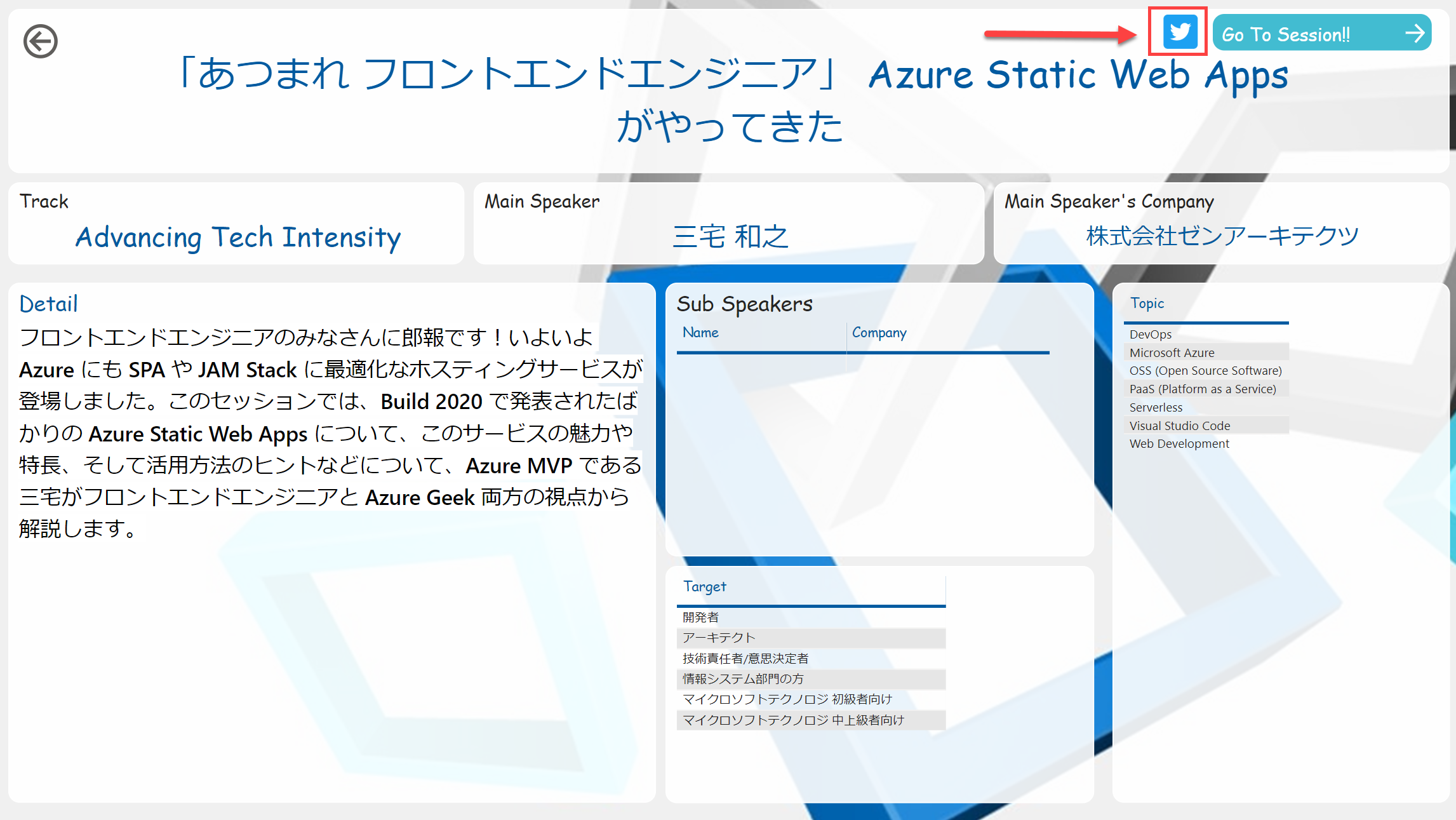Sort Sub Speakers by Company column
Viewport: 1456px width, 820px height.
879,333
